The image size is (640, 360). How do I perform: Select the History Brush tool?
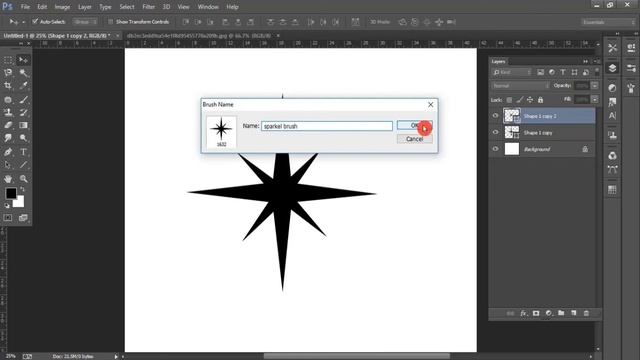click(x=23, y=112)
